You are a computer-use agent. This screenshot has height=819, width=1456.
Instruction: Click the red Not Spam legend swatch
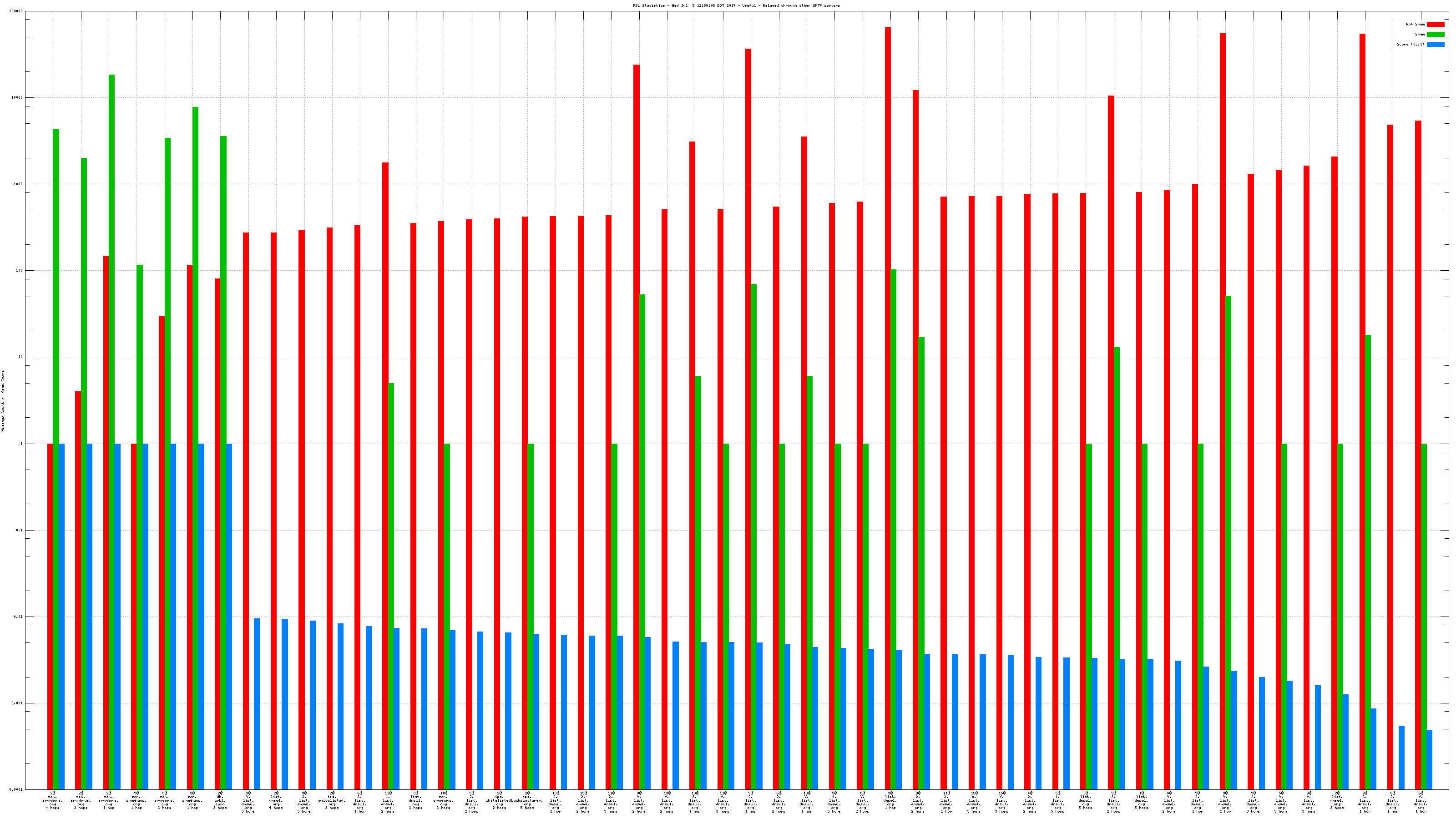pos(1435,24)
